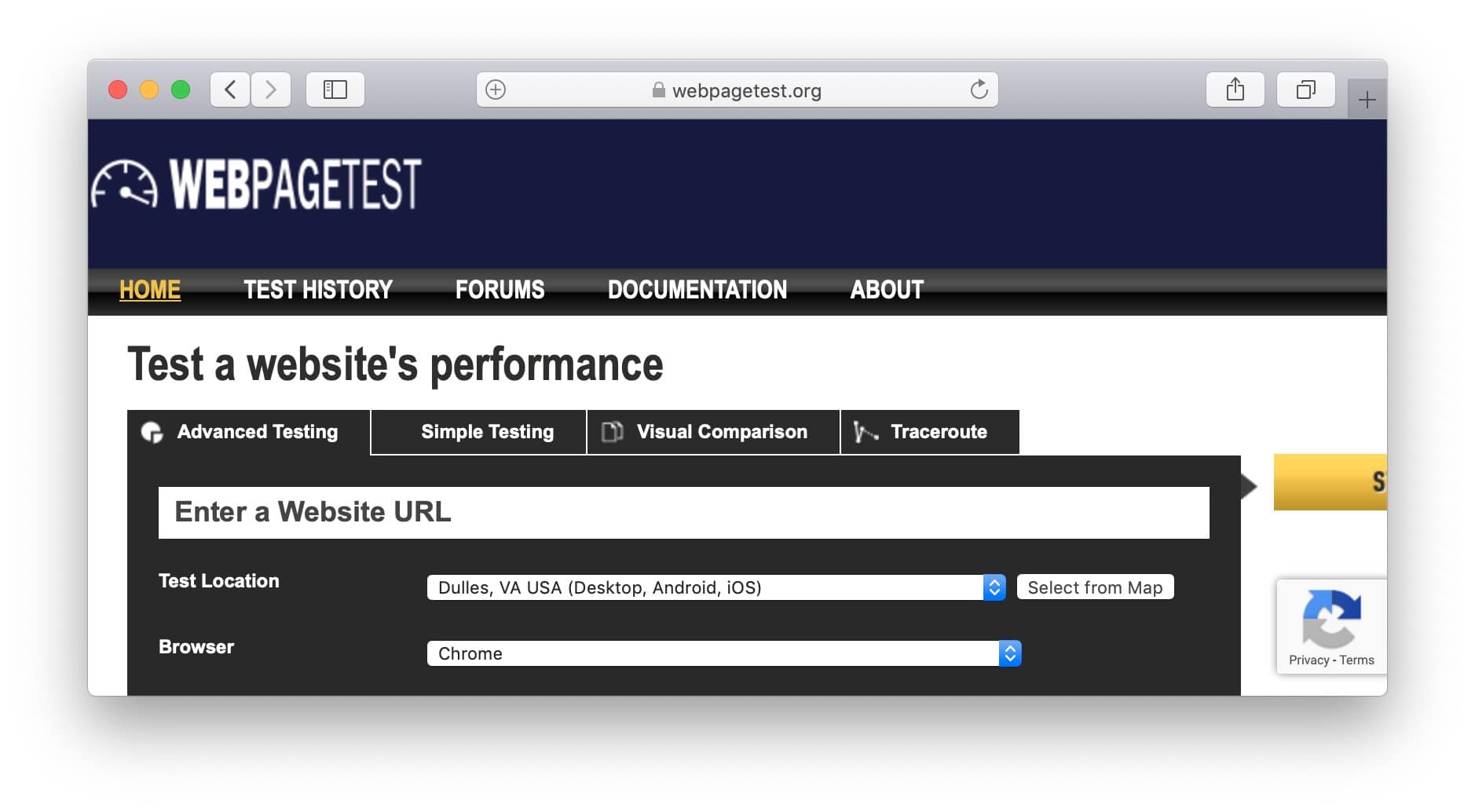Click the page icon on Visual Comparison tab
Viewport: 1475px width, 812px height.
pyautogui.click(x=609, y=431)
